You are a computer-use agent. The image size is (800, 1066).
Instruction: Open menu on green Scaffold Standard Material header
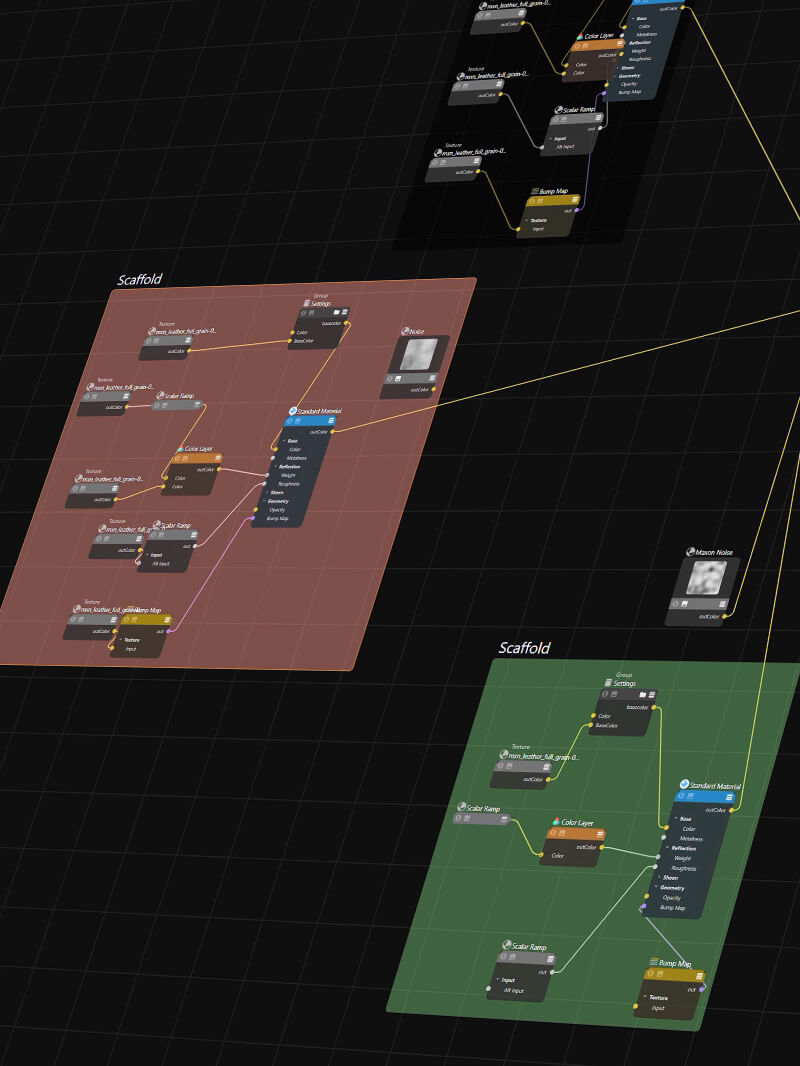(x=729, y=797)
